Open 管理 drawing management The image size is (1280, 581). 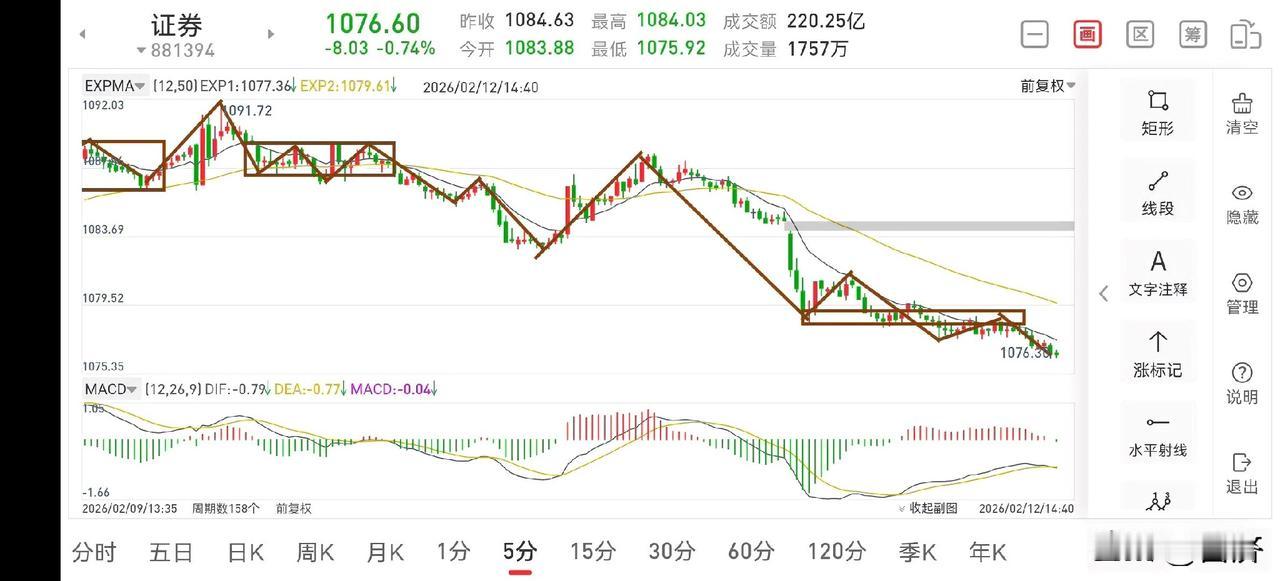click(1242, 294)
